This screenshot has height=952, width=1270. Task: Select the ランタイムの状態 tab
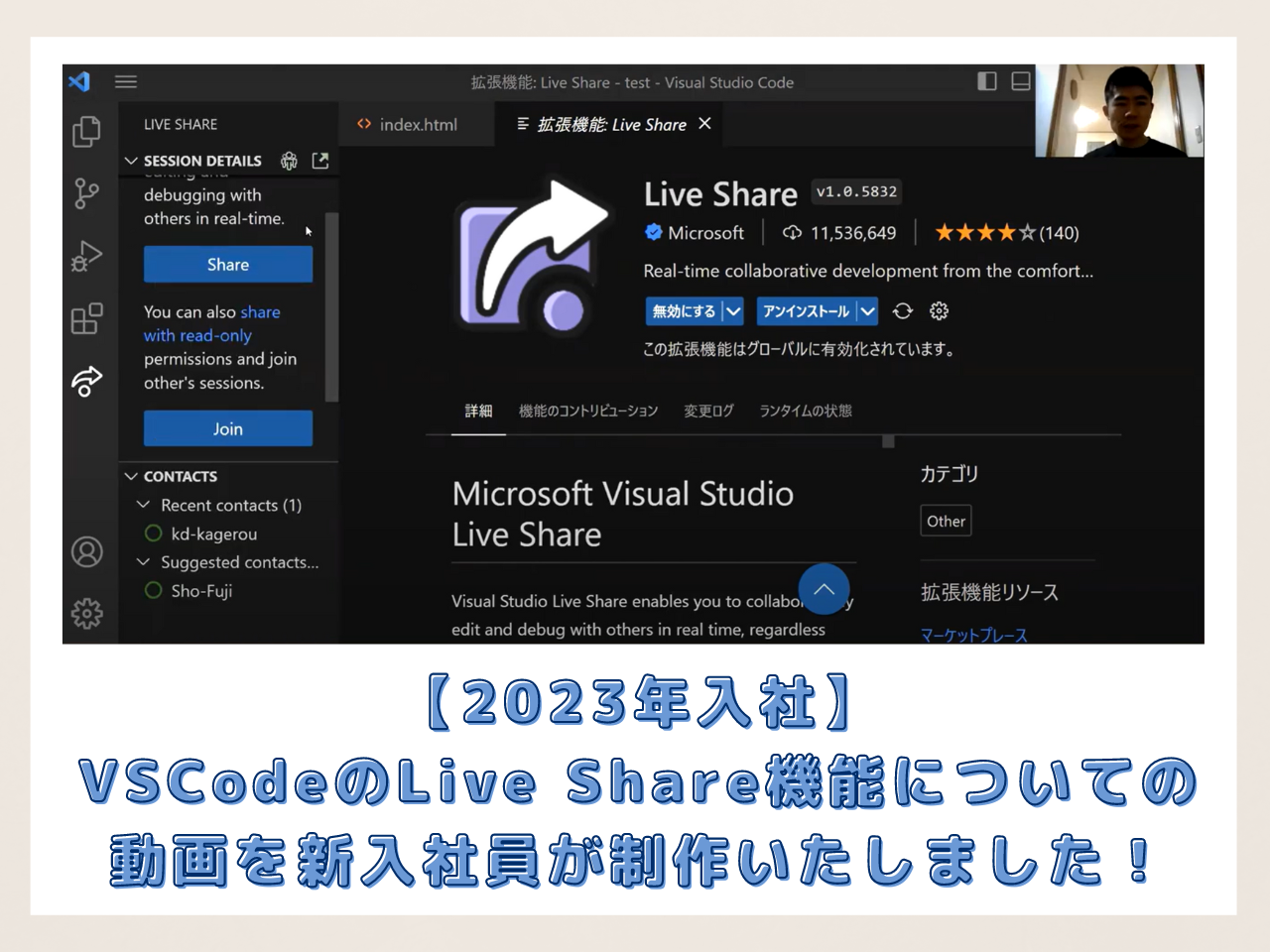[x=806, y=411]
